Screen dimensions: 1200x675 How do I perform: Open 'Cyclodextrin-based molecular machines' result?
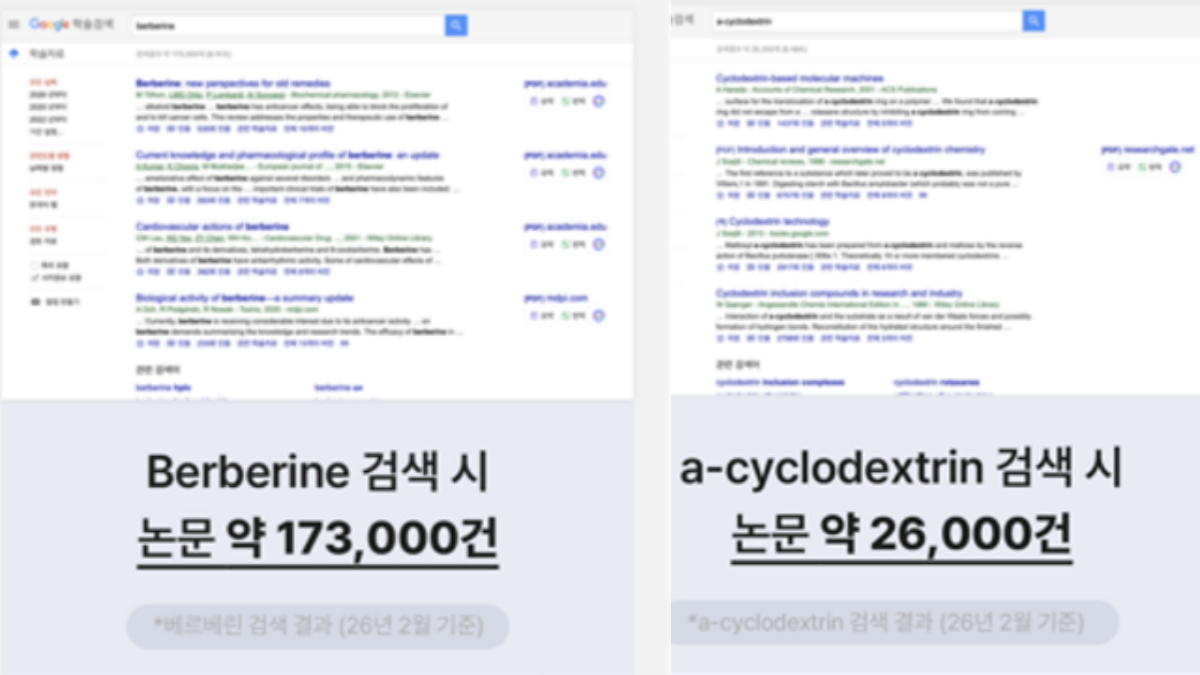click(x=799, y=78)
